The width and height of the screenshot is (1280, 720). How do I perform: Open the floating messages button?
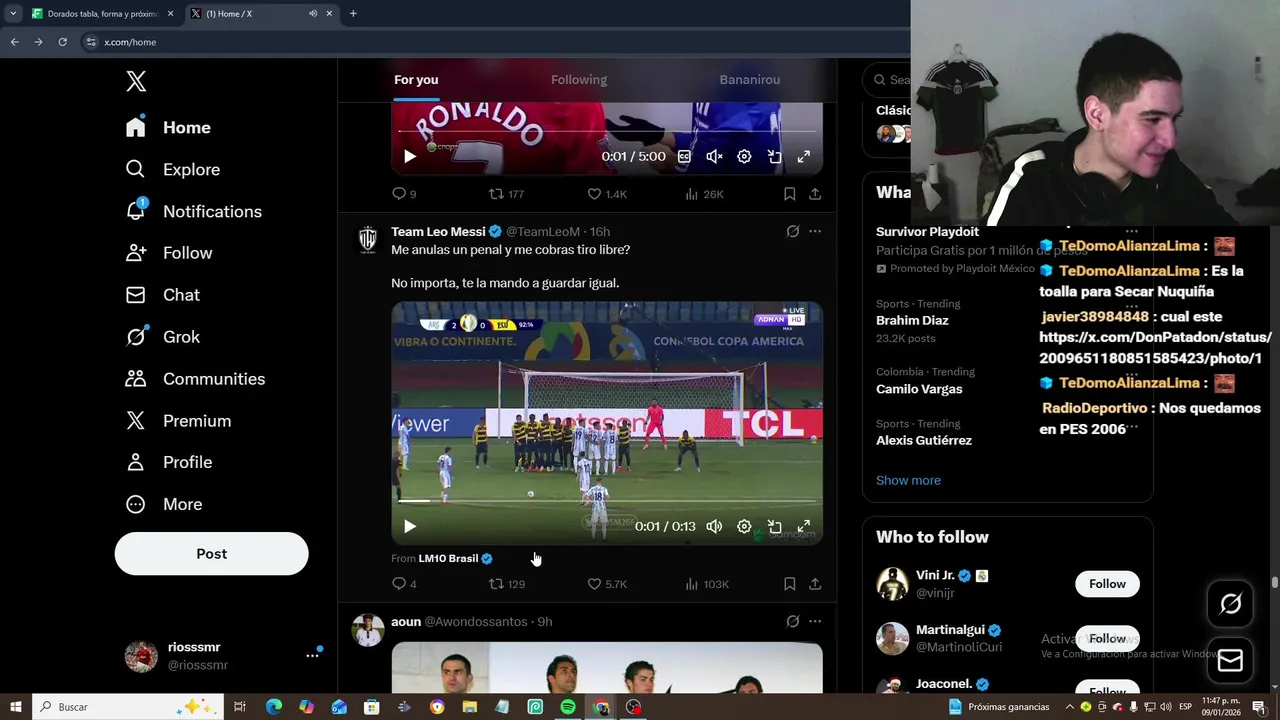point(1230,660)
